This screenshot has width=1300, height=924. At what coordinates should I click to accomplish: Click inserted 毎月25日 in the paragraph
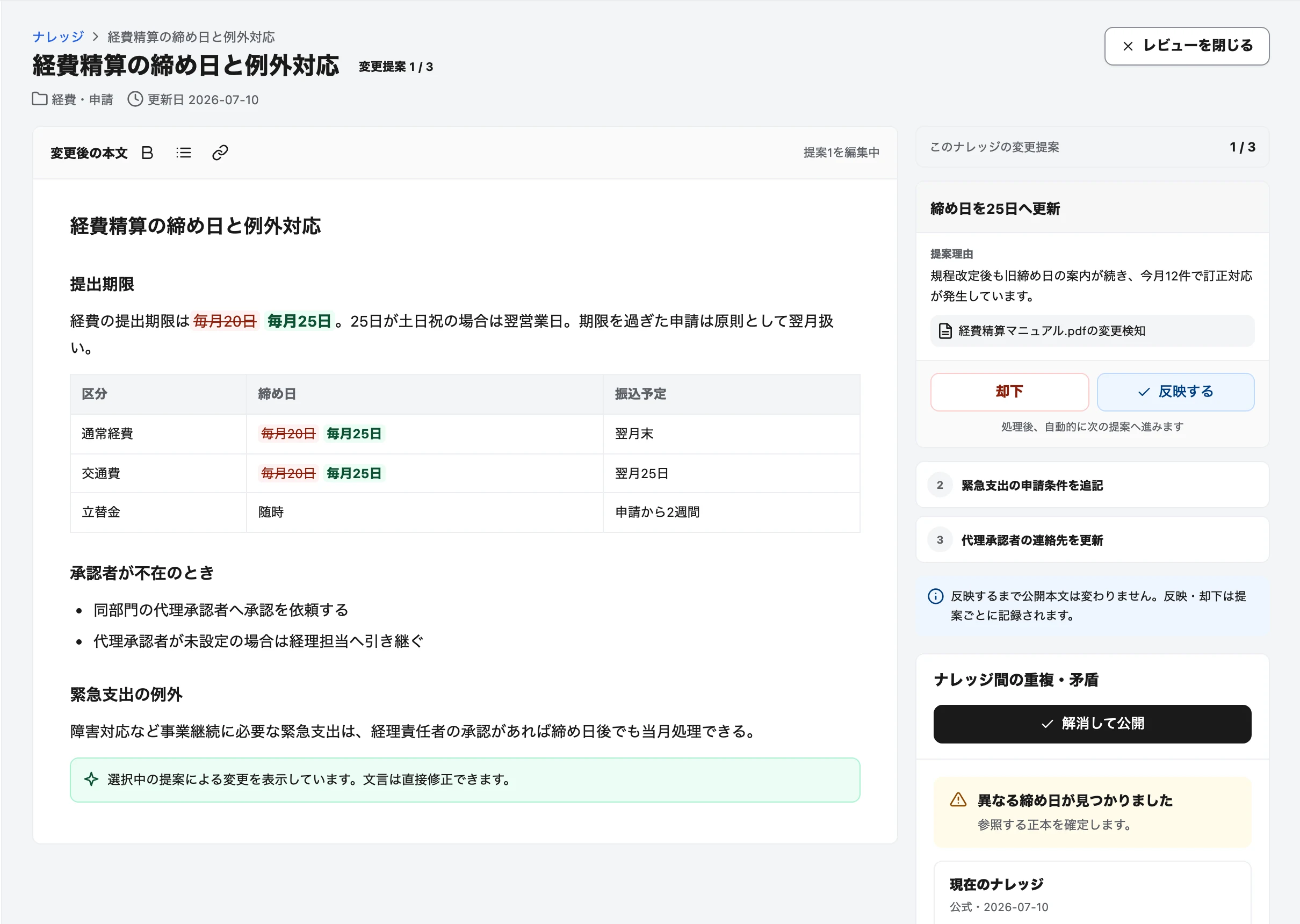[299, 321]
